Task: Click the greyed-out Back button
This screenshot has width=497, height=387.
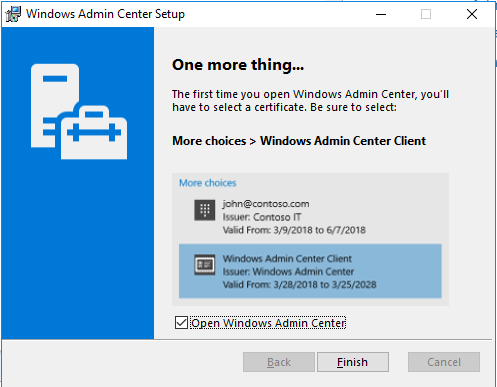Action: pos(279,362)
